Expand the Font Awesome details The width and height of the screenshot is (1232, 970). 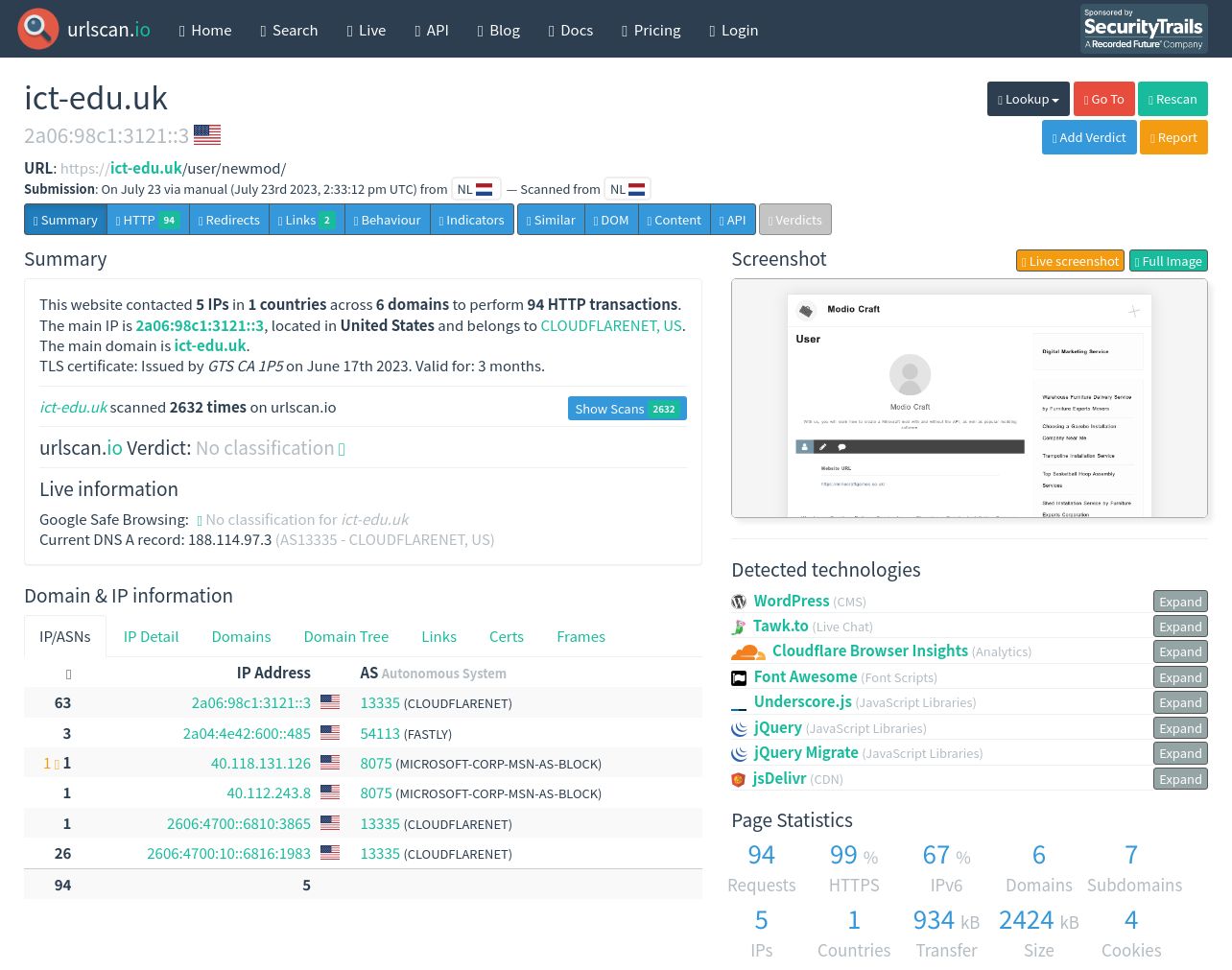(x=1180, y=677)
